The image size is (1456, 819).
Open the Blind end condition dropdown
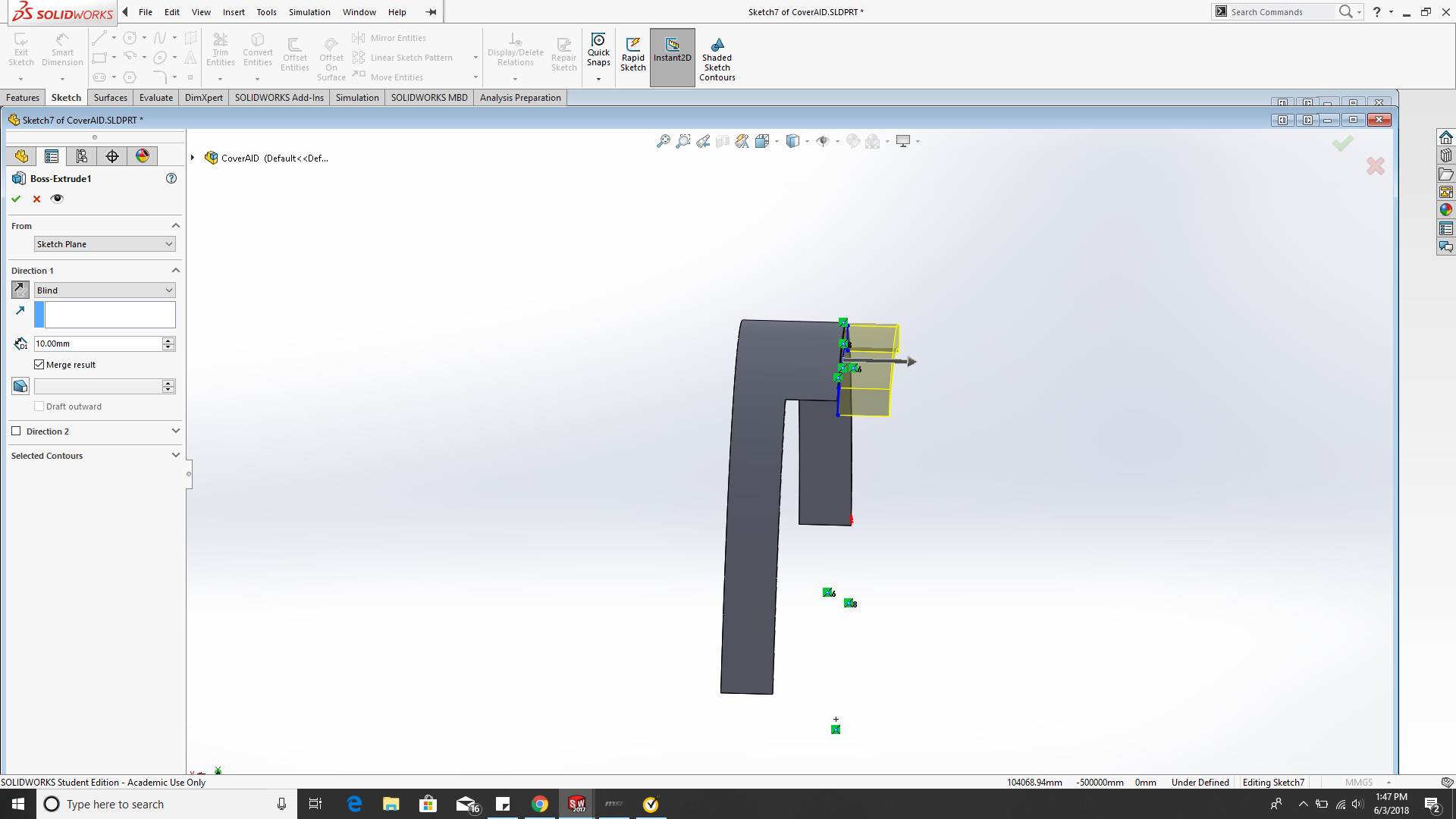[x=105, y=290]
